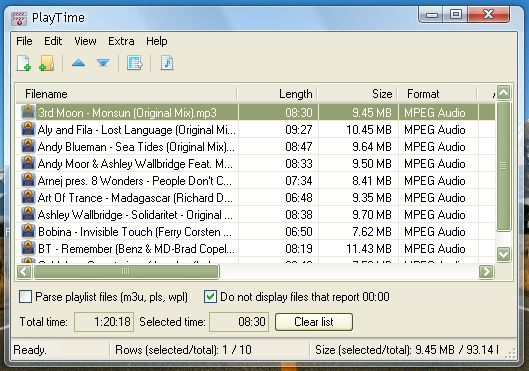Select Andy Moor & Ashley Wallbridge filename
Screen dimensions: 529x371
(x=135, y=164)
